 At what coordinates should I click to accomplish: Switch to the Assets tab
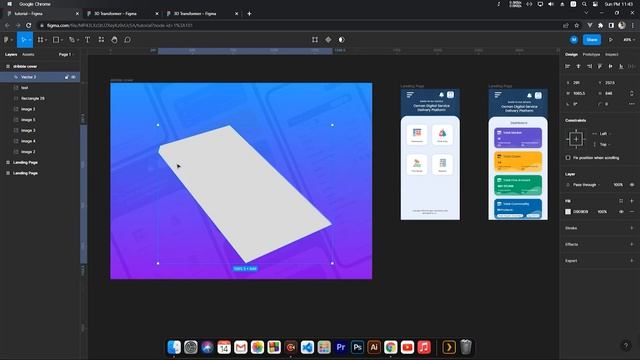point(28,54)
